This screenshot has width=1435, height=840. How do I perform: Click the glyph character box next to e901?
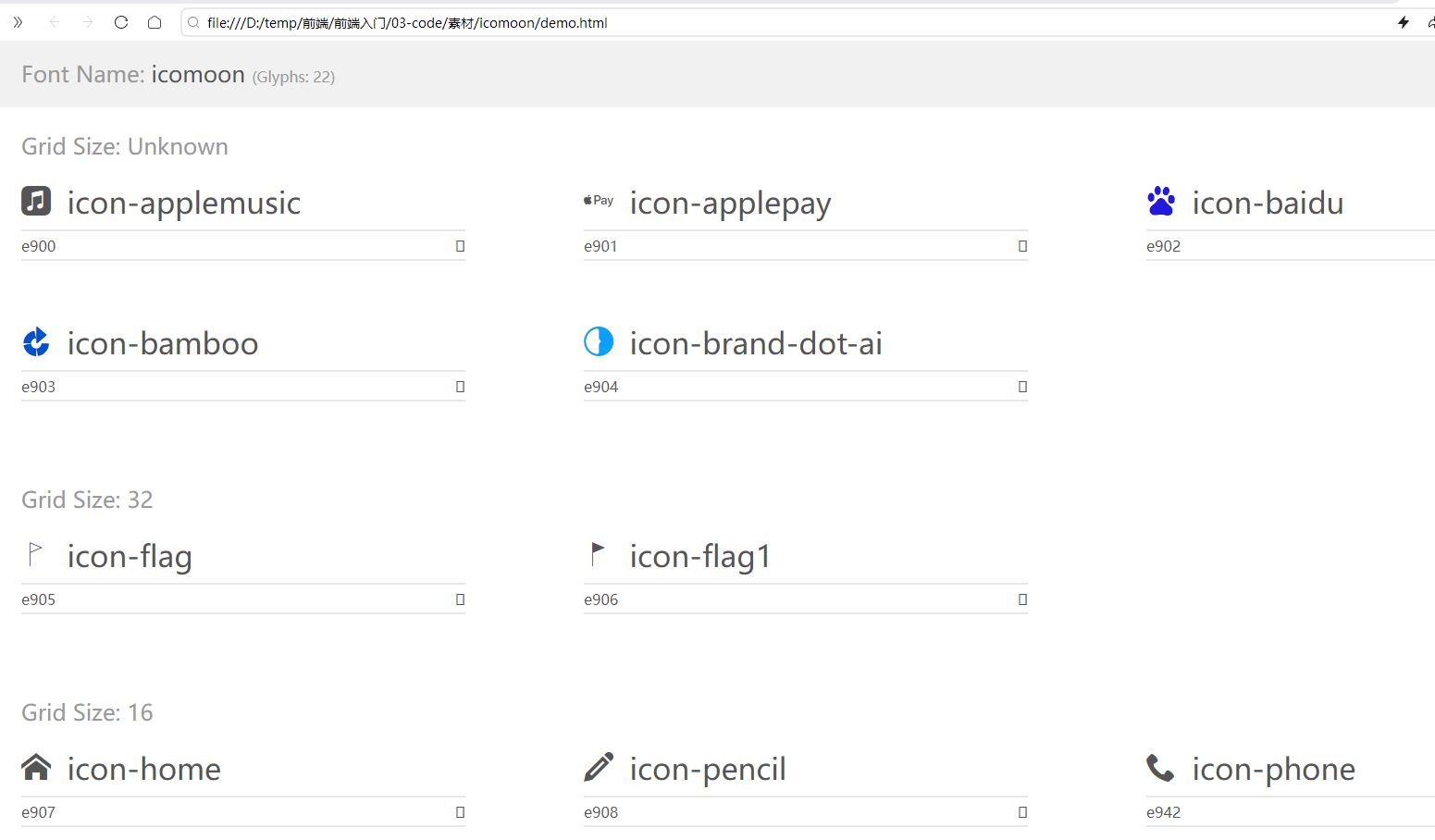1022,246
